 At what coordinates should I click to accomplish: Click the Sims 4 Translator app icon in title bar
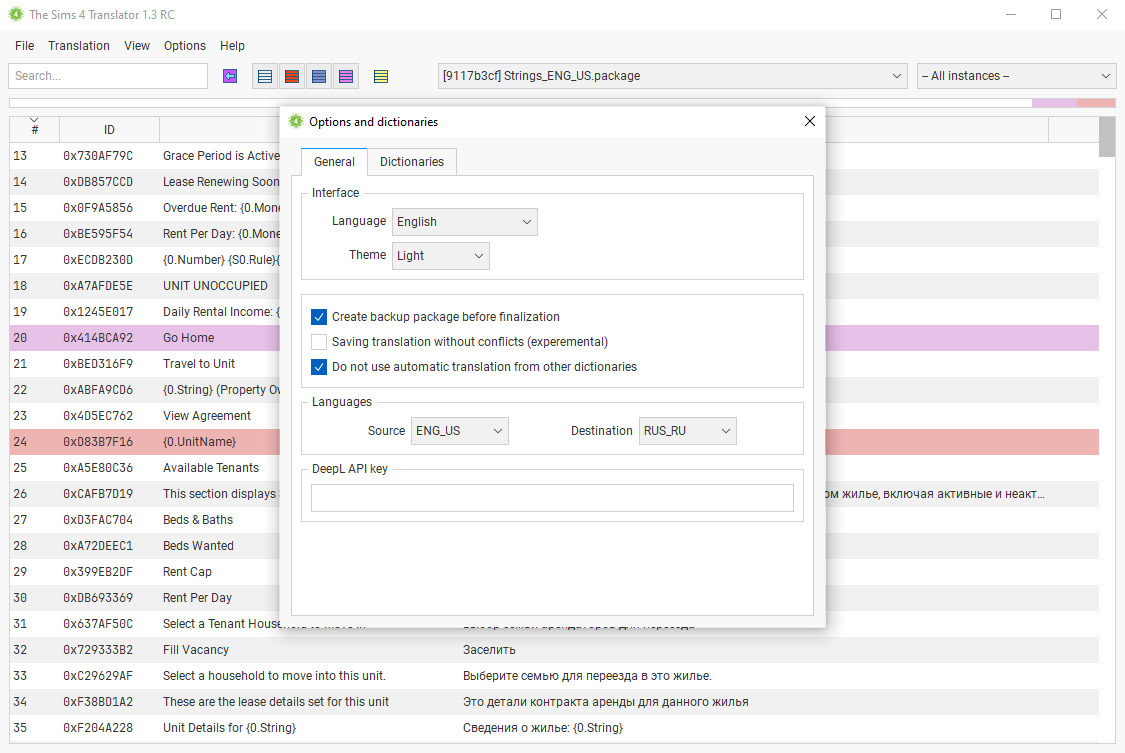16,14
